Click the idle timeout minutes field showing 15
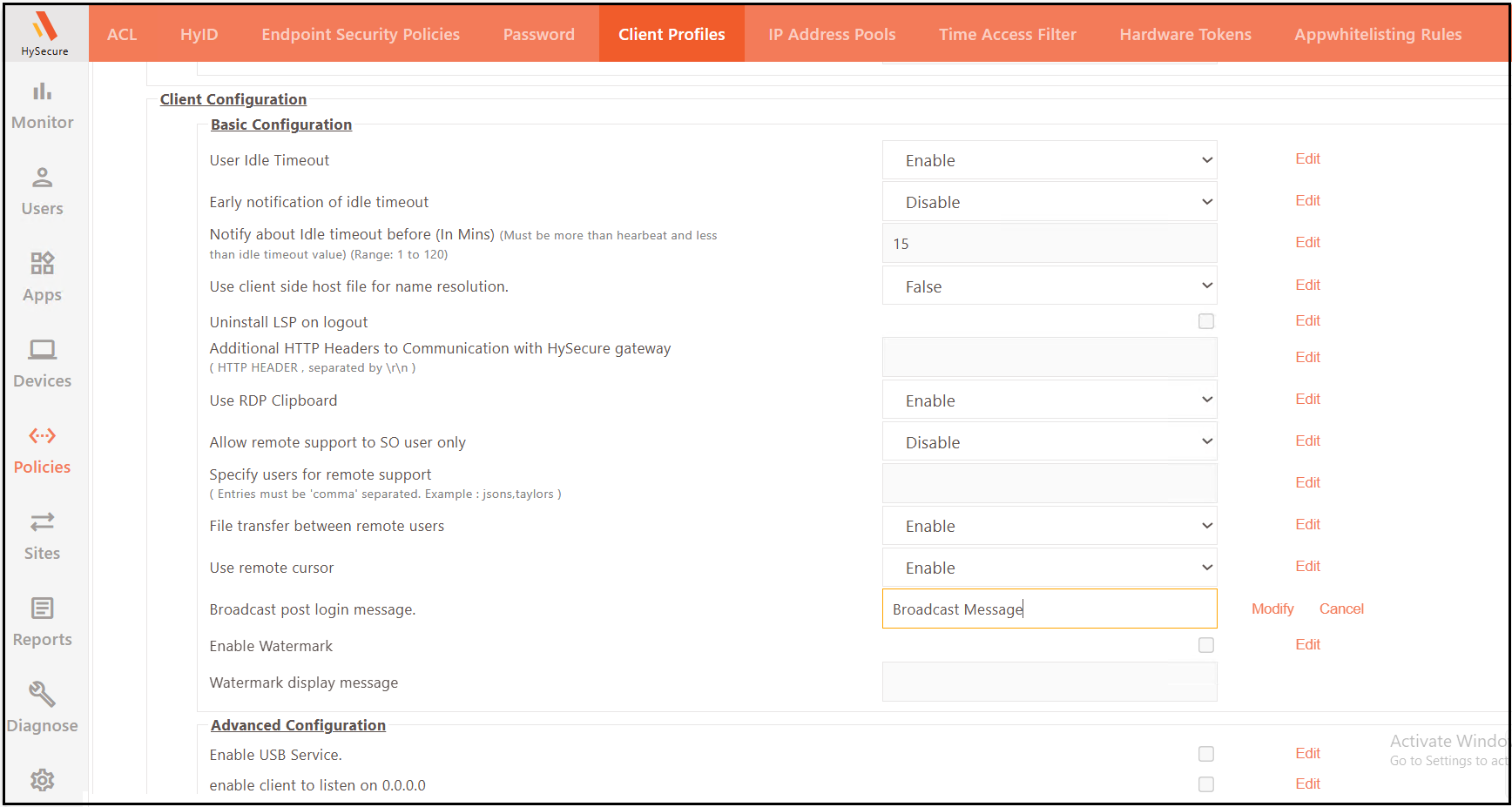Screen dimensions: 1512x807 1050,244
